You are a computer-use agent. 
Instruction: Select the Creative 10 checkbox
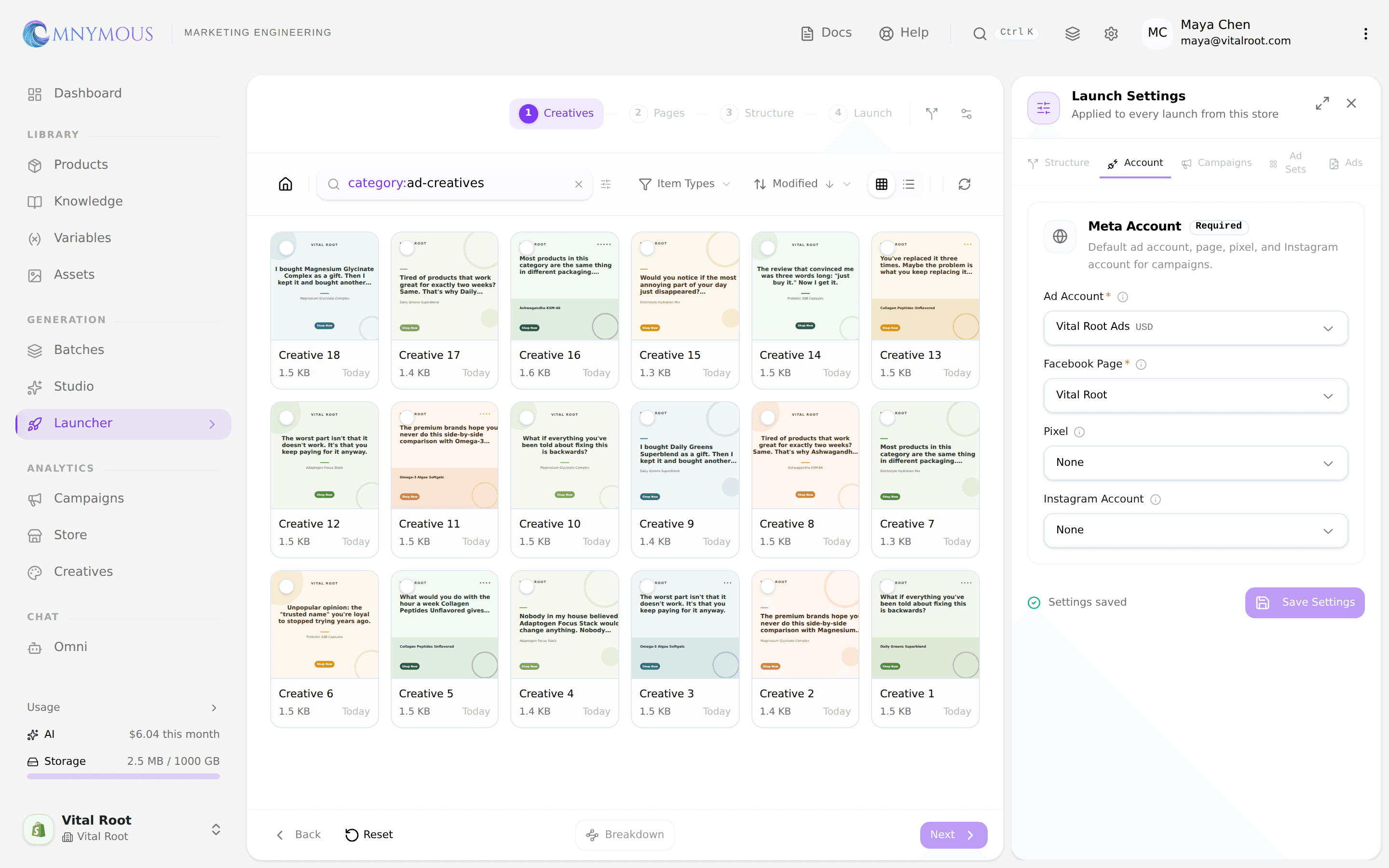click(527, 417)
